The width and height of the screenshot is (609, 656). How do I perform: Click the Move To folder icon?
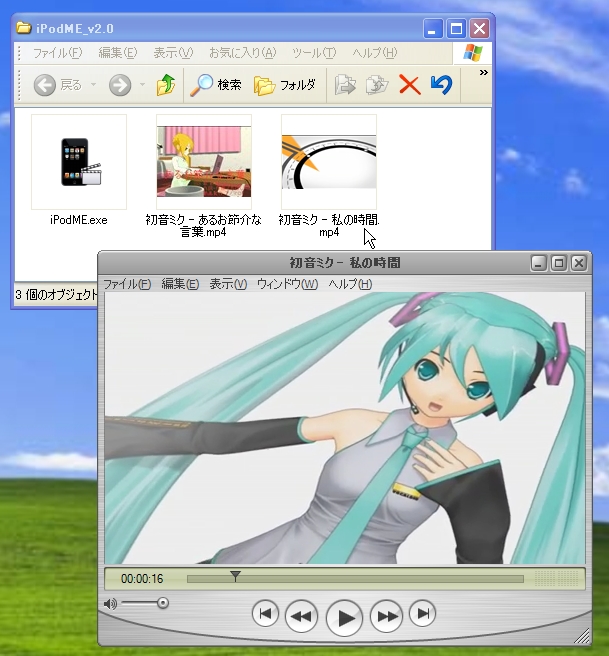pyautogui.click(x=345, y=85)
